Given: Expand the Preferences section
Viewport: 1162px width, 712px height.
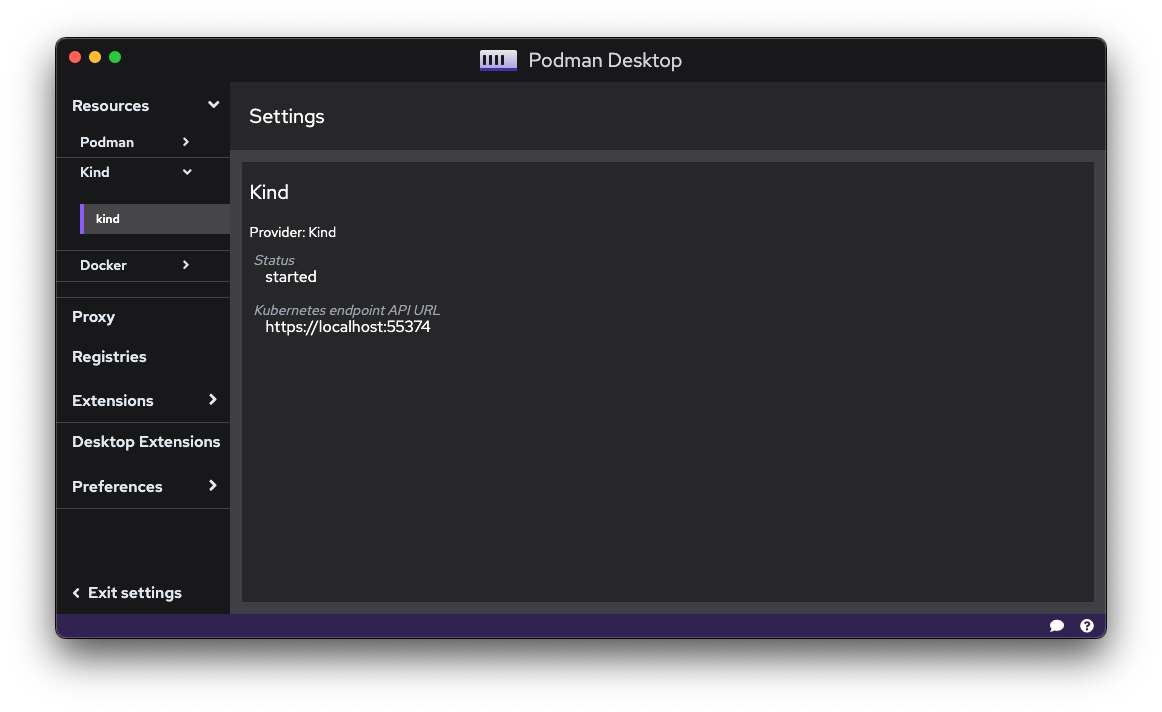Looking at the screenshot, I should click(213, 485).
